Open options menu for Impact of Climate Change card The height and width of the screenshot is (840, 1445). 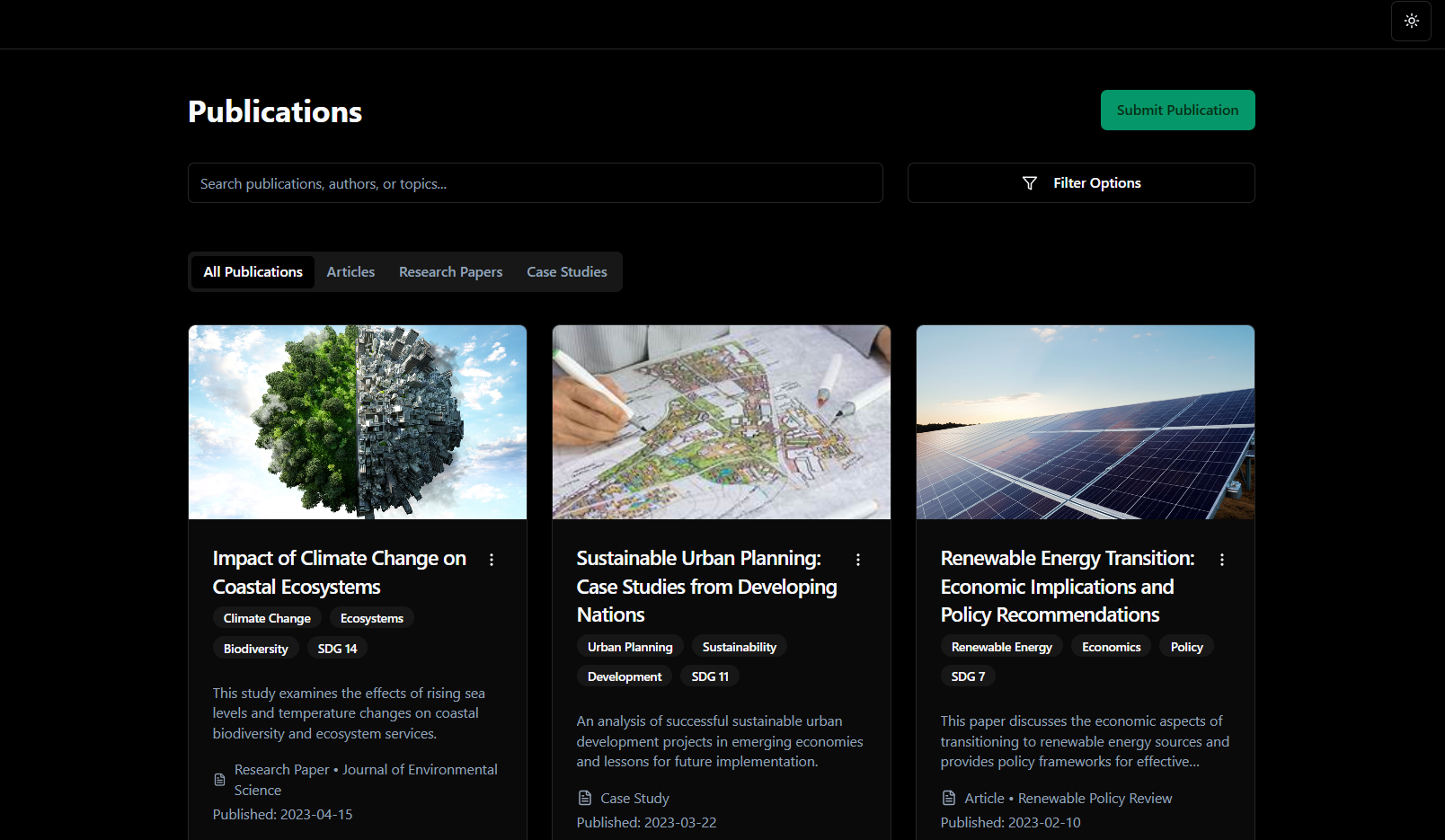[492, 560]
